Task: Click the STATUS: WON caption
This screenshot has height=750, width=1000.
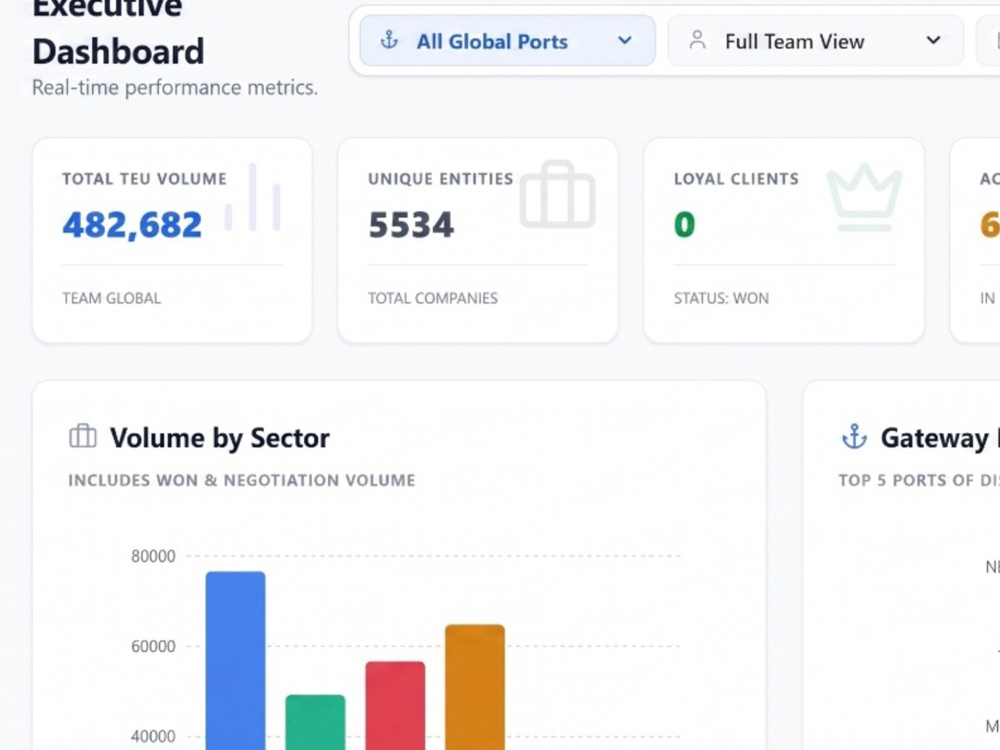Action: click(x=721, y=298)
